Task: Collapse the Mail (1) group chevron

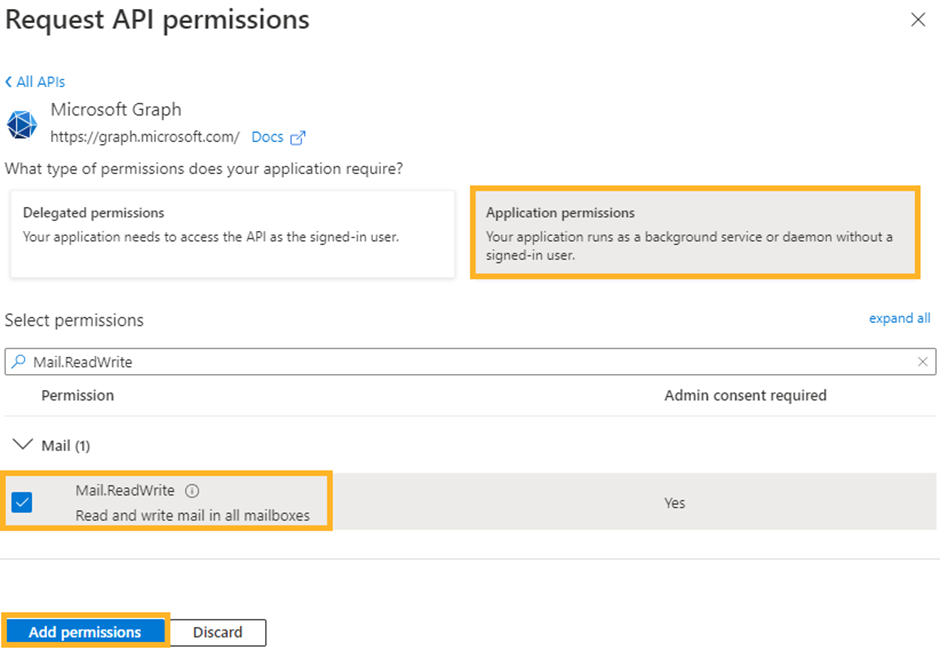Action: tap(22, 446)
